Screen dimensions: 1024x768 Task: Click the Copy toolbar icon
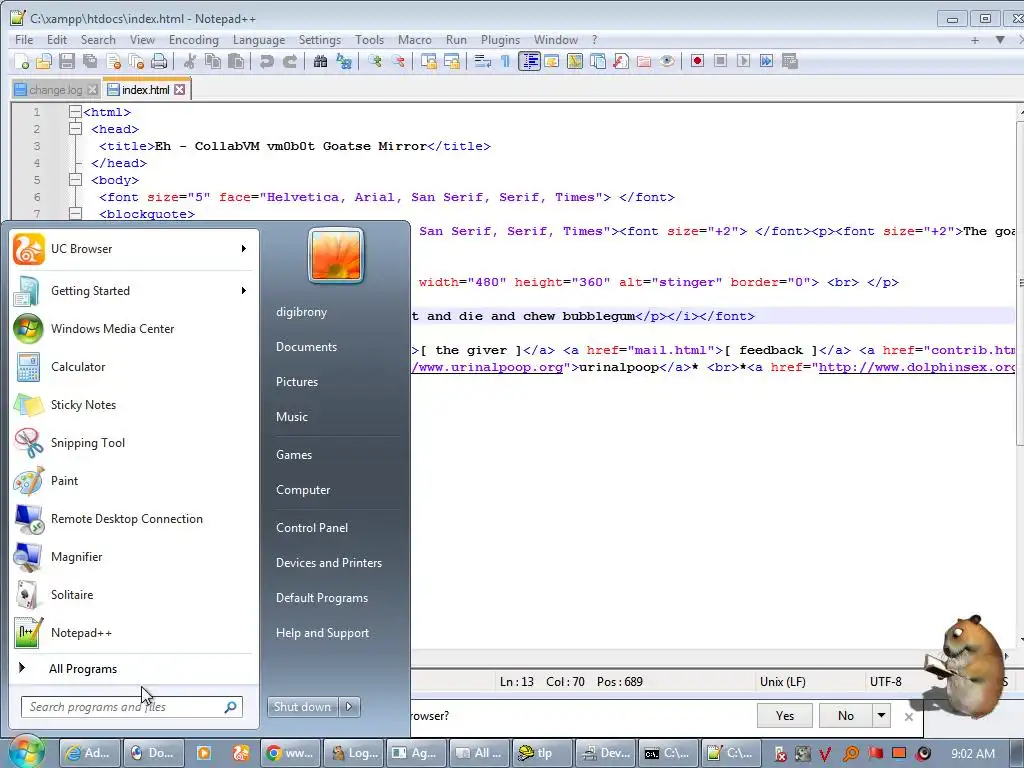point(212,61)
